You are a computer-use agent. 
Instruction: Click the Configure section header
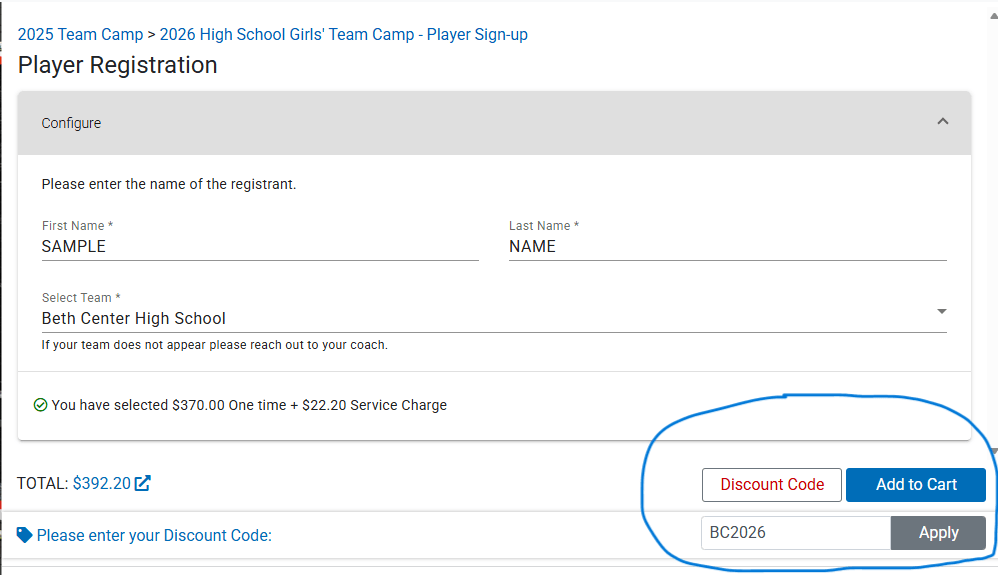point(71,123)
